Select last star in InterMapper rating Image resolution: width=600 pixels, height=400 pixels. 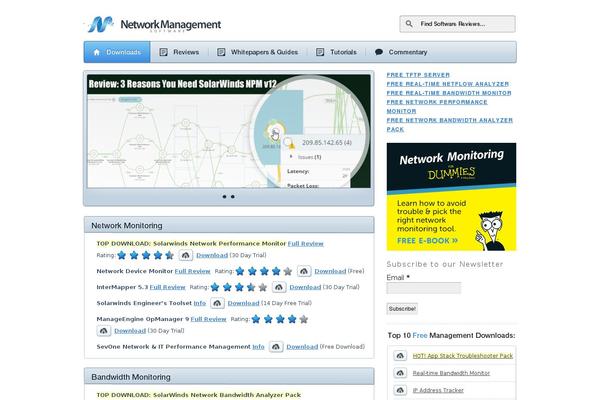(x=262, y=287)
